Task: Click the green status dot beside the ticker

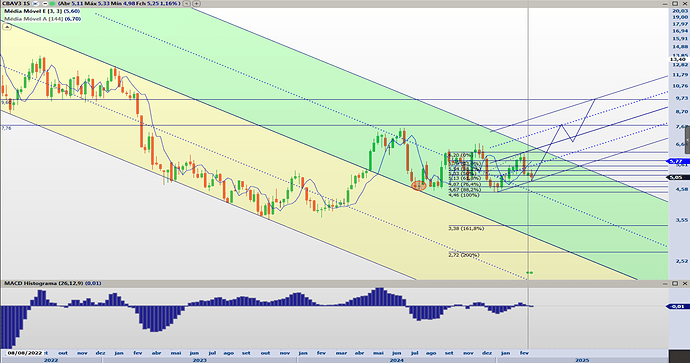Action: pos(52,4)
